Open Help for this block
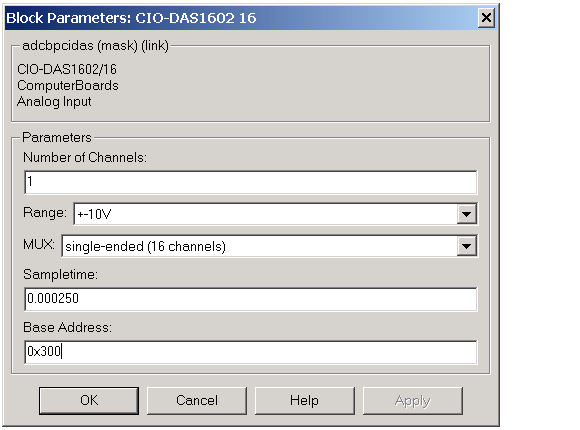This screenshot has height=430, width=580. point(304,400)
